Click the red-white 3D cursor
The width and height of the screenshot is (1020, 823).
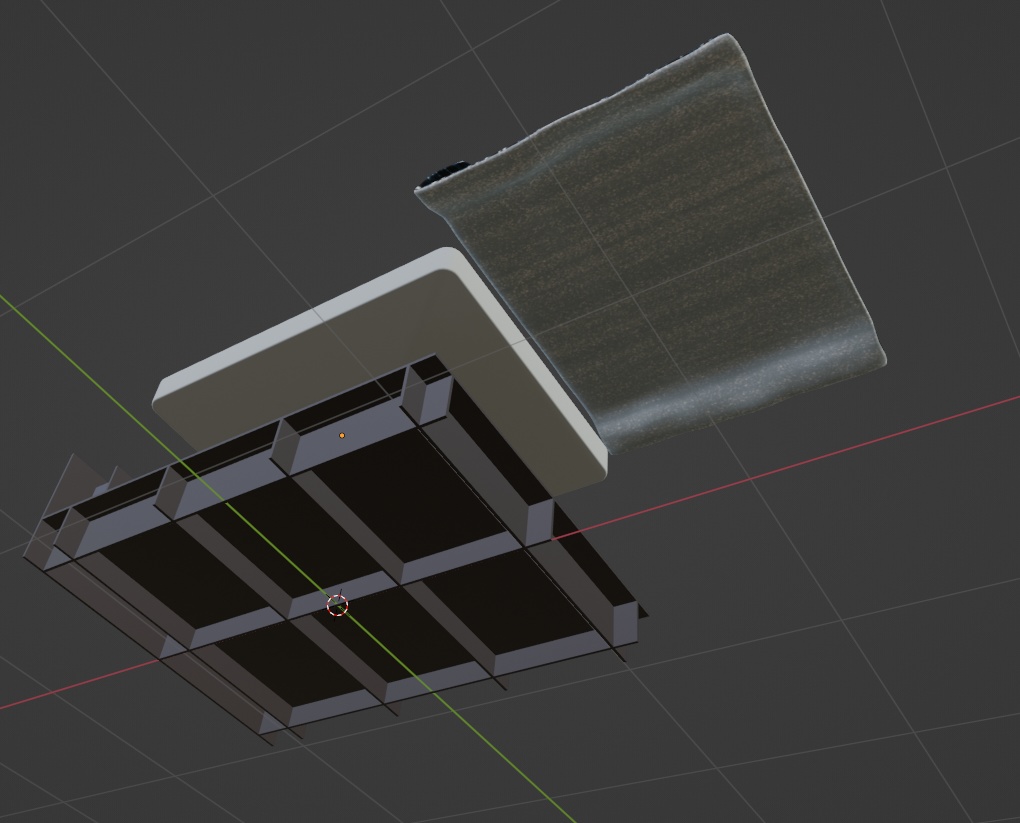tap(337, 606)
